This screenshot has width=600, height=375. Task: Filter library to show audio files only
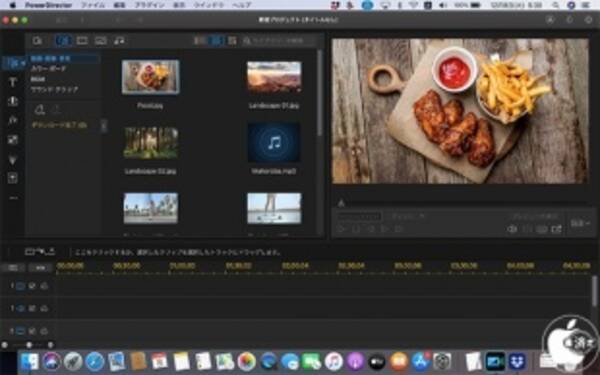tap(119, 41)
